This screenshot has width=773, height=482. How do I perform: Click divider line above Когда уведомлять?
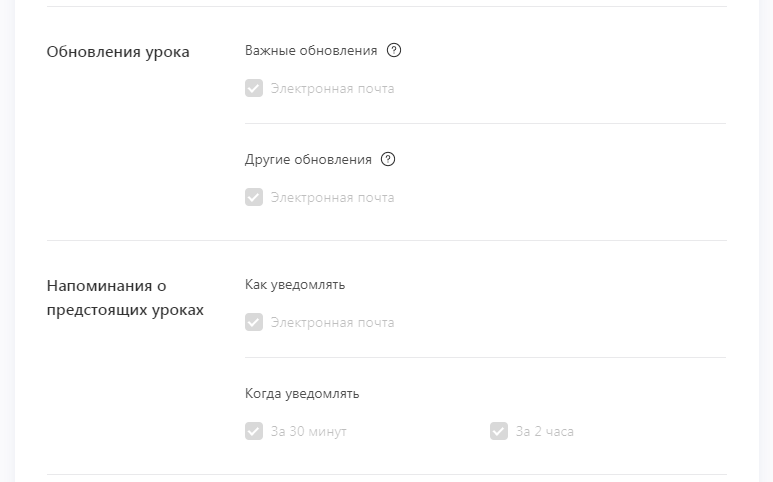click(x=486, y=358)
